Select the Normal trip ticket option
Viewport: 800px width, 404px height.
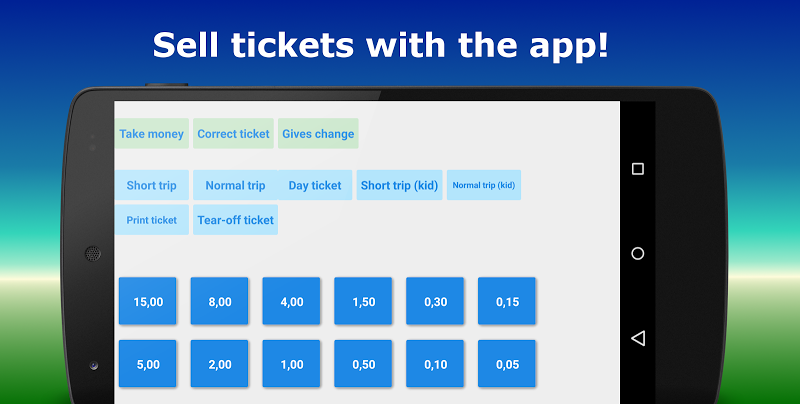pos(235,185)
